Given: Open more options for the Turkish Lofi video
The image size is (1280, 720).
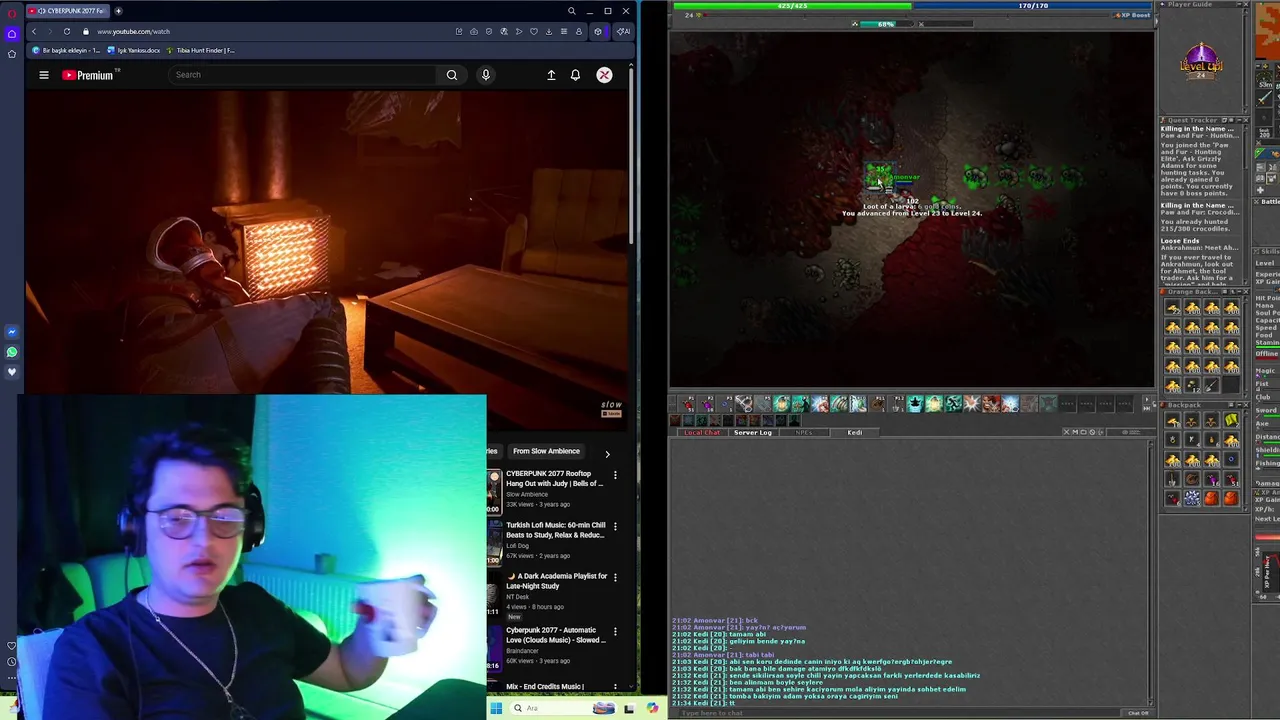Looking at the screenshot, I should point(615,526).
